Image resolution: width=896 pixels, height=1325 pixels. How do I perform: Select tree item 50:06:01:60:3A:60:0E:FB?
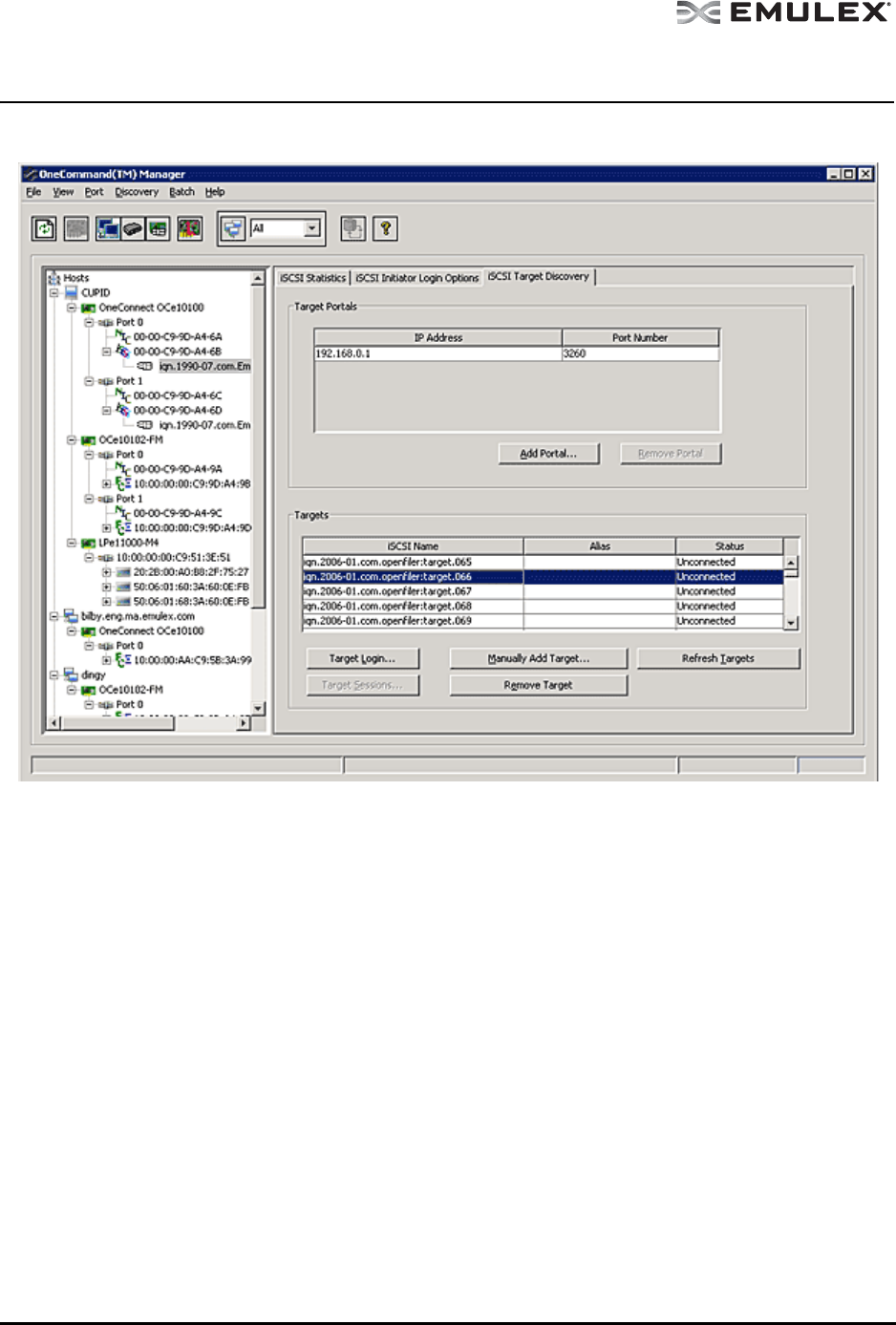click(x=191, y=587)
